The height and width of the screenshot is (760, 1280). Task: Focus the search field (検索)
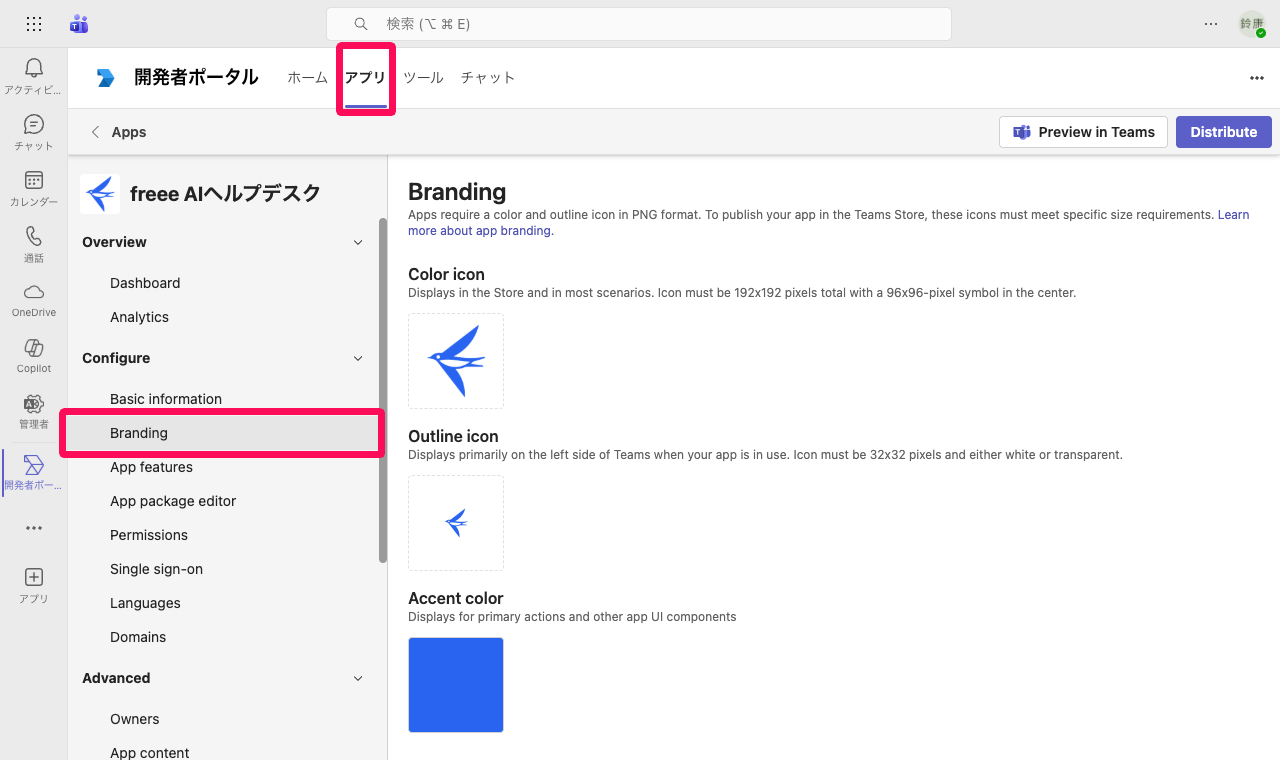[639, 24]
